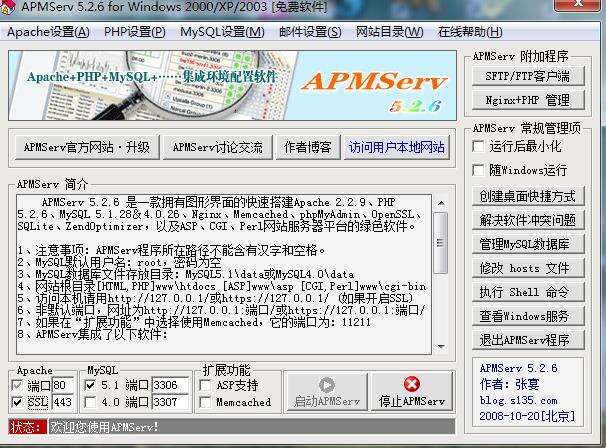Viewport: 606px width, 448px height.
Task: Toggle 随Windows运行 checkbox
Action: click(x=481, y=171)
